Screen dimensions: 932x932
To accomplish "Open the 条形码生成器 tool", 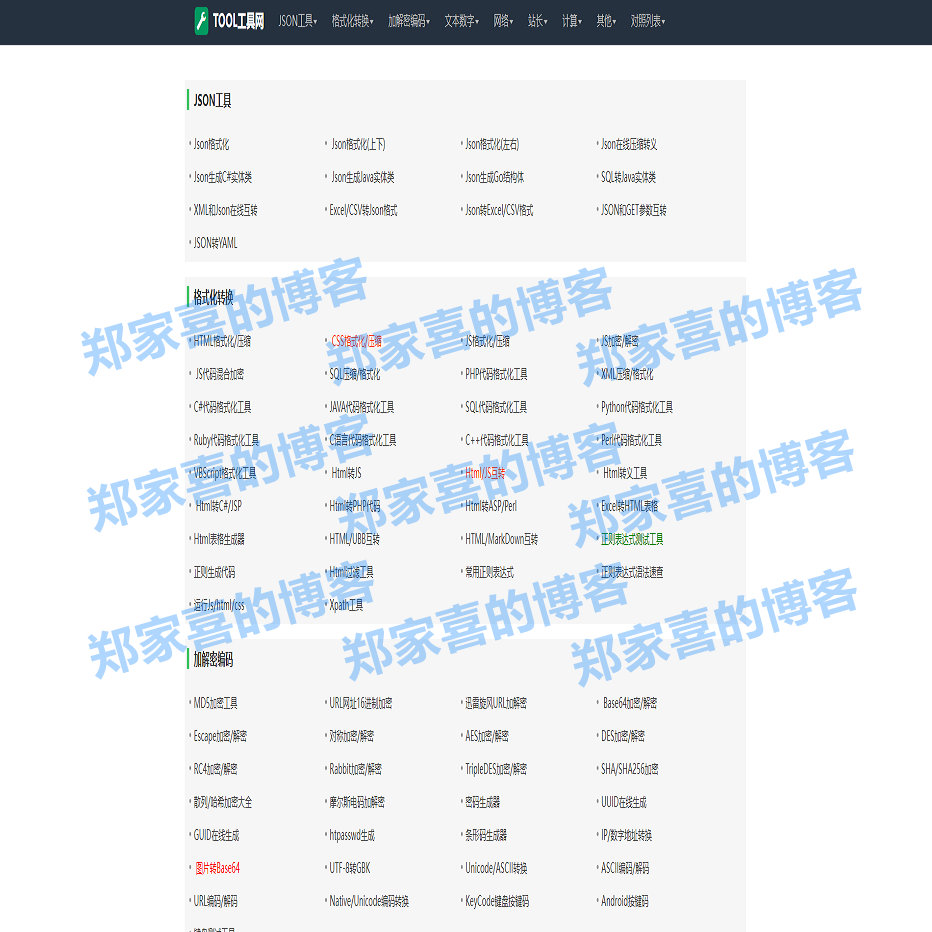I will click(x=486, y=835).
